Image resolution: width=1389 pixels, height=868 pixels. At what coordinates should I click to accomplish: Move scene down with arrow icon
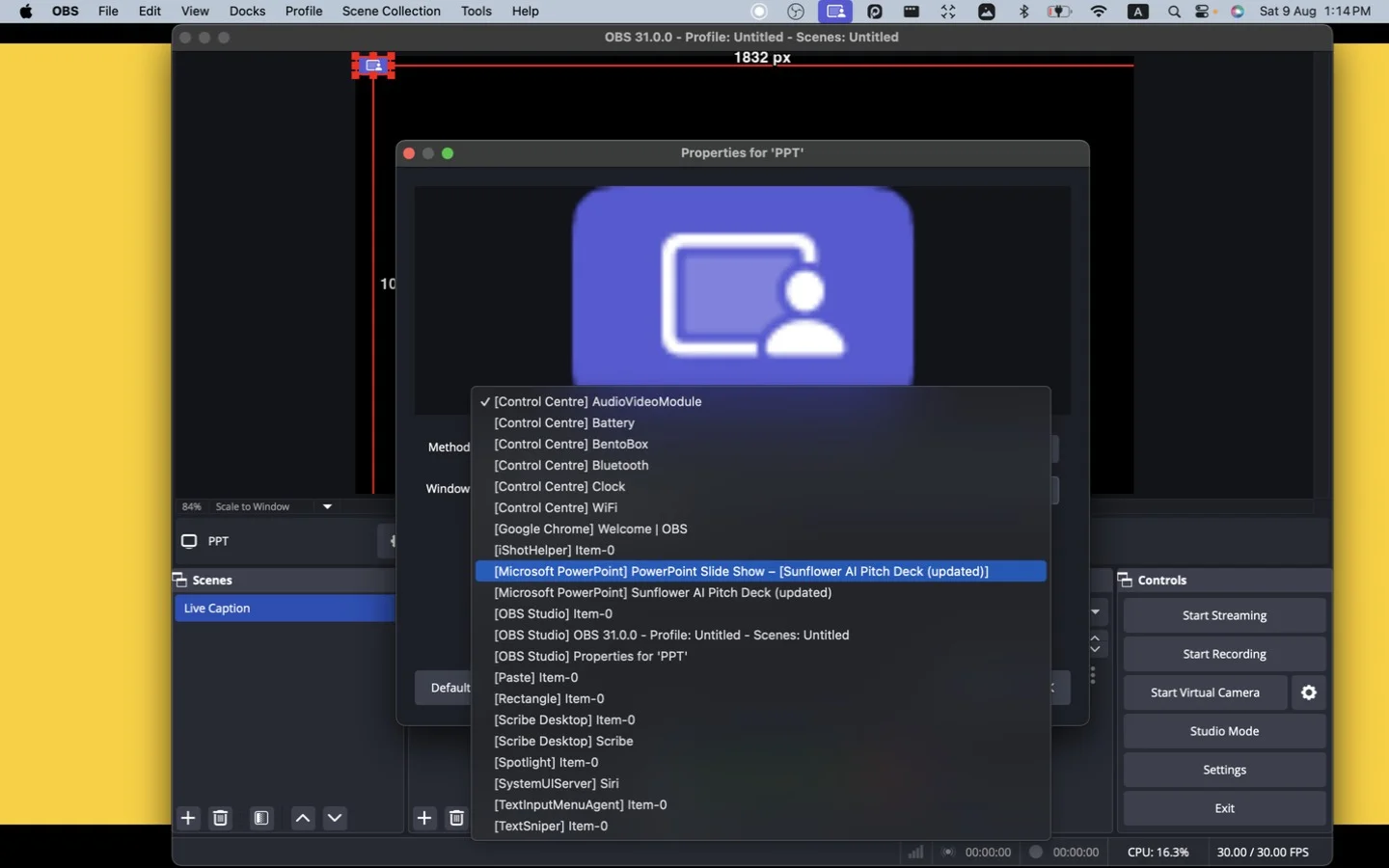tap(335, 818)
